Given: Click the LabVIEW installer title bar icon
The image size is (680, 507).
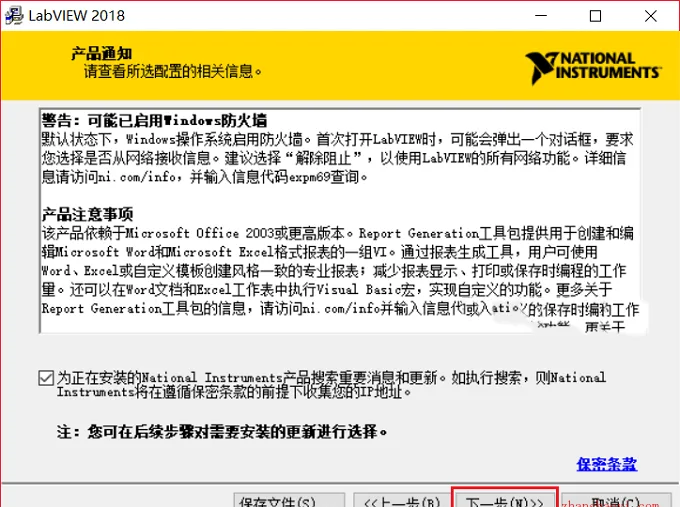Looking at the screenshot, I should 14,16.
